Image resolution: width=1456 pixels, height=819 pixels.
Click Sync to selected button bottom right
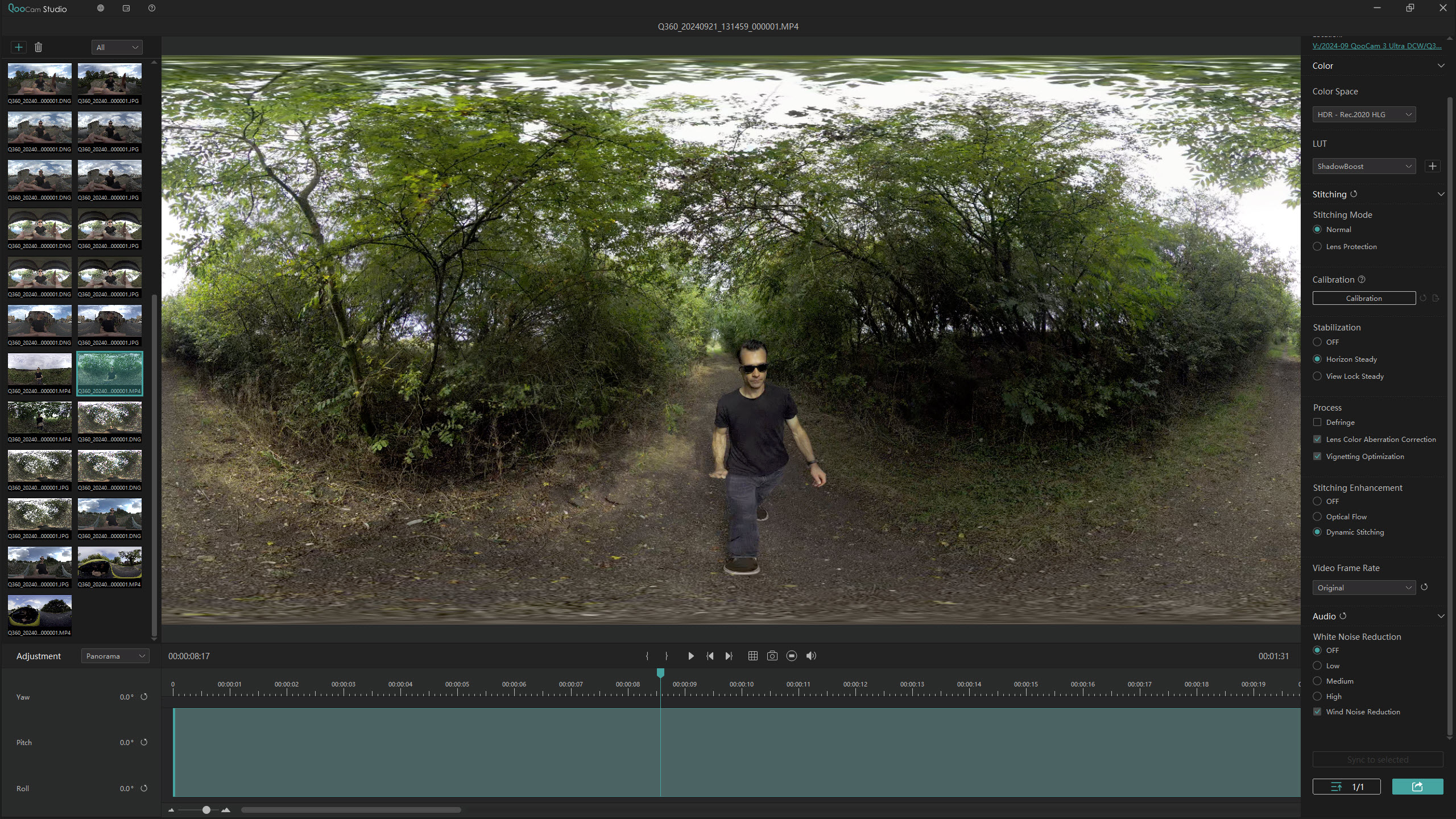point(1378,759)
